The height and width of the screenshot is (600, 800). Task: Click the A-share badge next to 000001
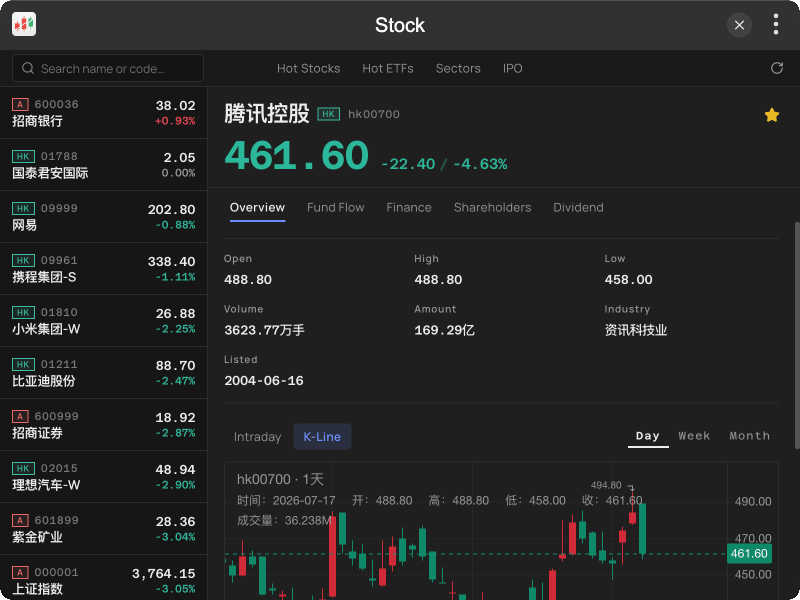pyautogui.click(x=20, y=573)
